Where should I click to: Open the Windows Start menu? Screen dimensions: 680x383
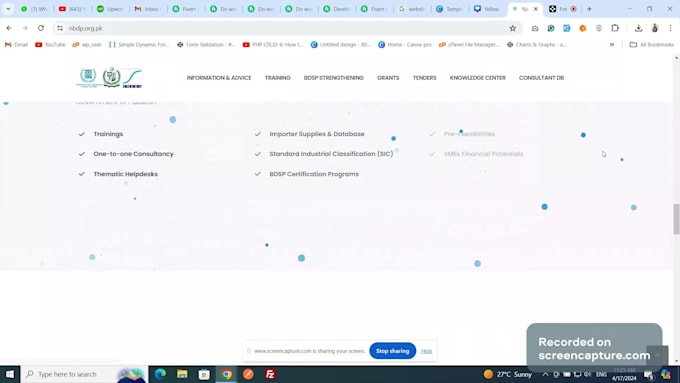[10, 374]
